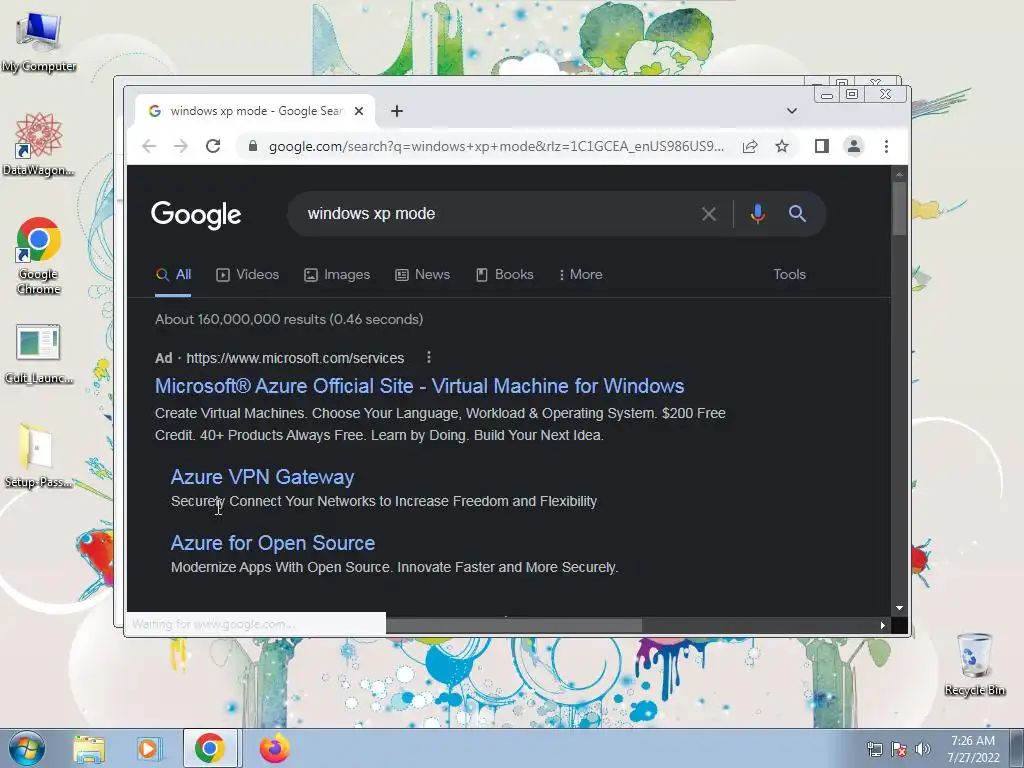Click the horizontal scrollbar thumb
Viewport: 1024px width, 768px height.
click(x=514, y=626)
